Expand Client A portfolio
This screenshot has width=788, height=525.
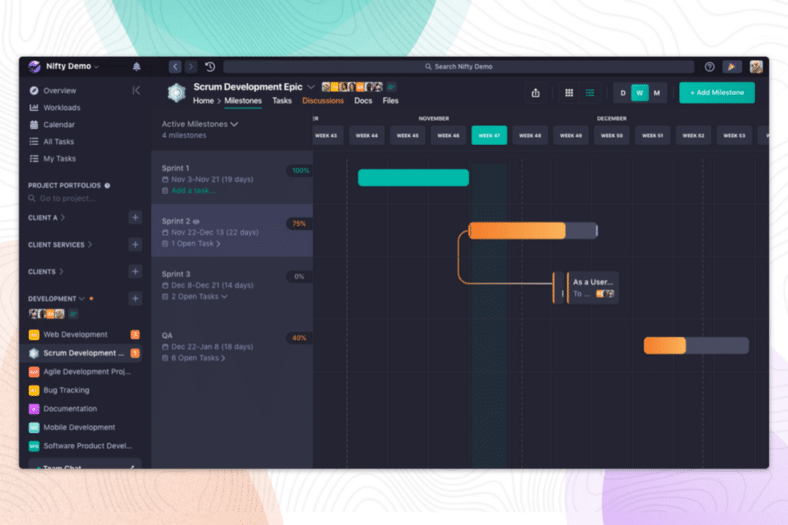click(x=46, y=218)
